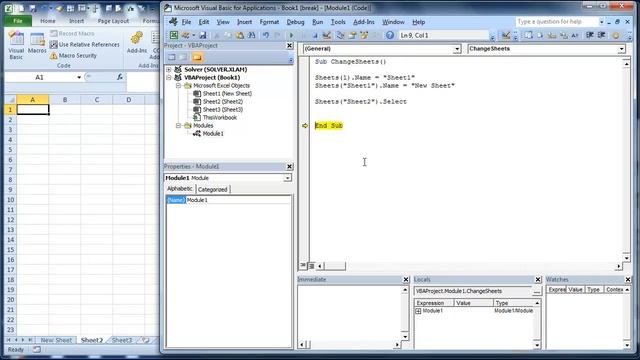Close the Watches pane
Screen dimensions: 640x360
click(628, 280)
